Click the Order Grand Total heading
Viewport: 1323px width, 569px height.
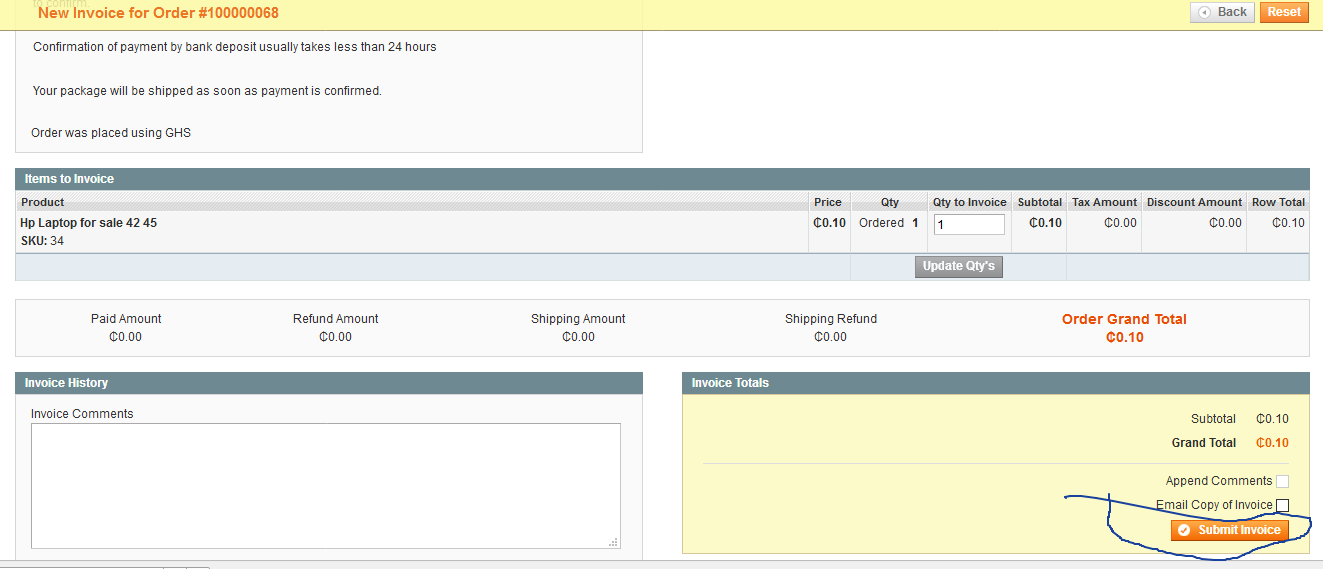click(1124, 319)
